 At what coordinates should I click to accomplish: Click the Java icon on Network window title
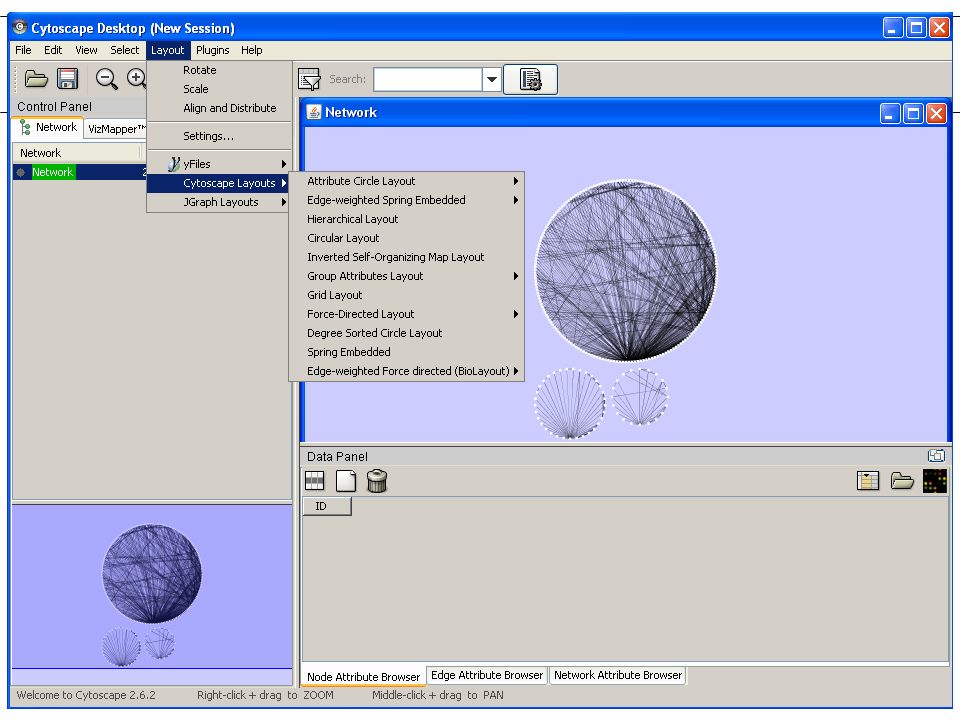(x=314, y=112)
